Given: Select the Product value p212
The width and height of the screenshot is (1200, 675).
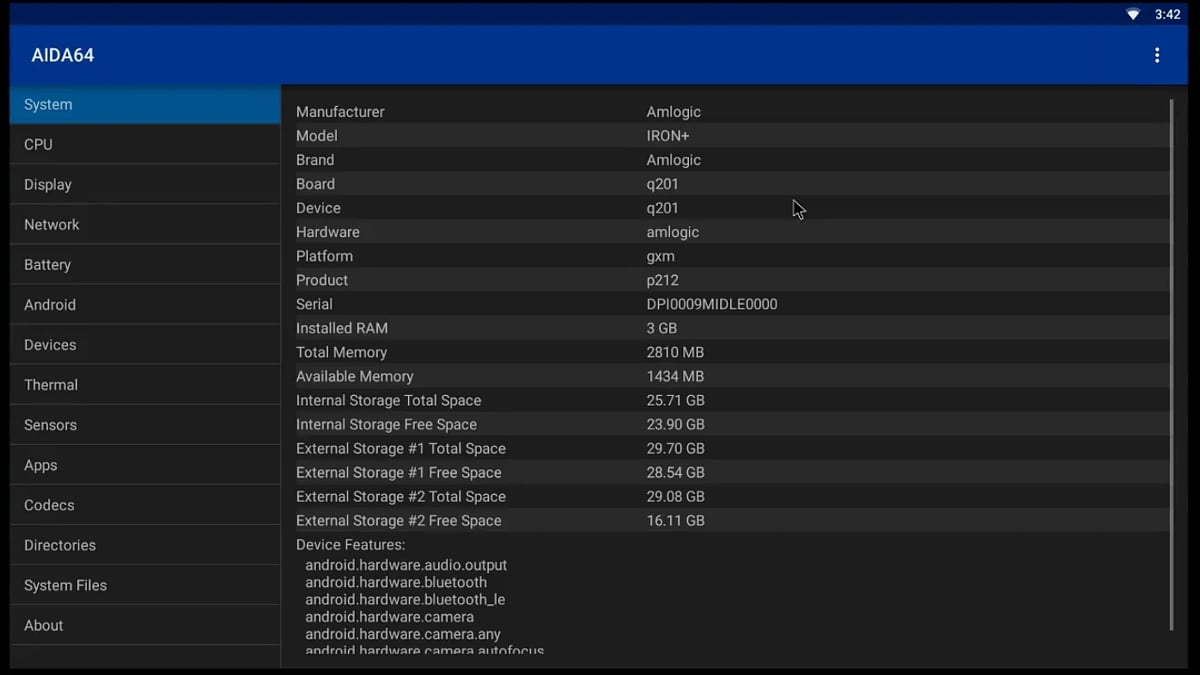Looking at the screenshot, I should (663, 280).
